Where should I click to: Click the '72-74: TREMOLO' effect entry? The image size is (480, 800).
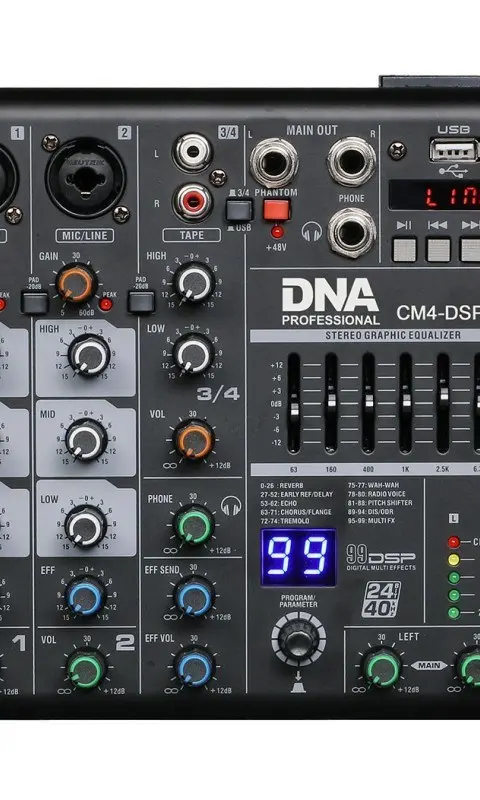285,521
